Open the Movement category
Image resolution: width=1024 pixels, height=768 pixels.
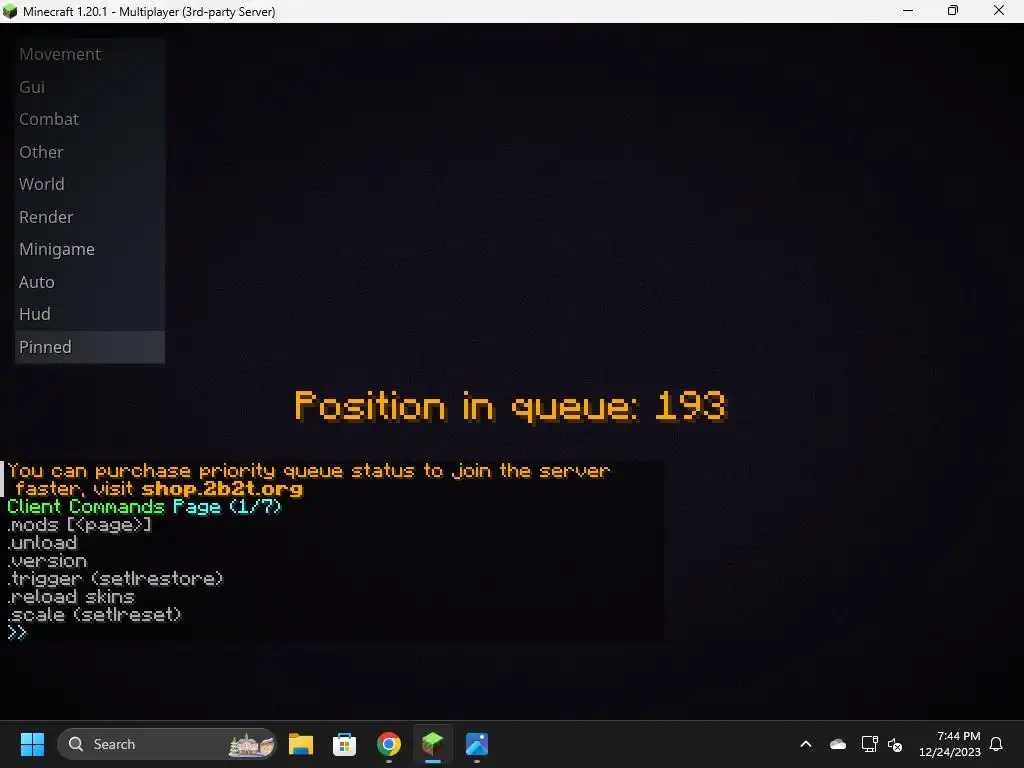(x=89, y=54)
